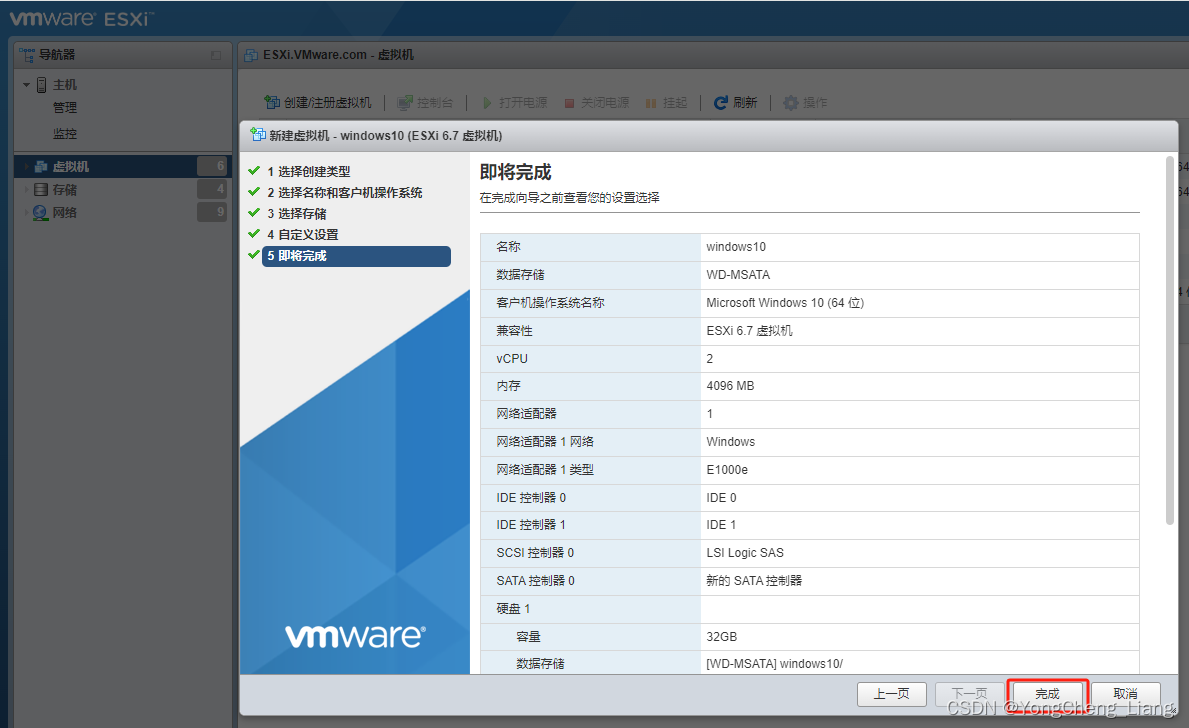This screenshot has height=728, width=1189.
Task: Open the Host (主机) navigator item
Action: (x=64, y=85)
